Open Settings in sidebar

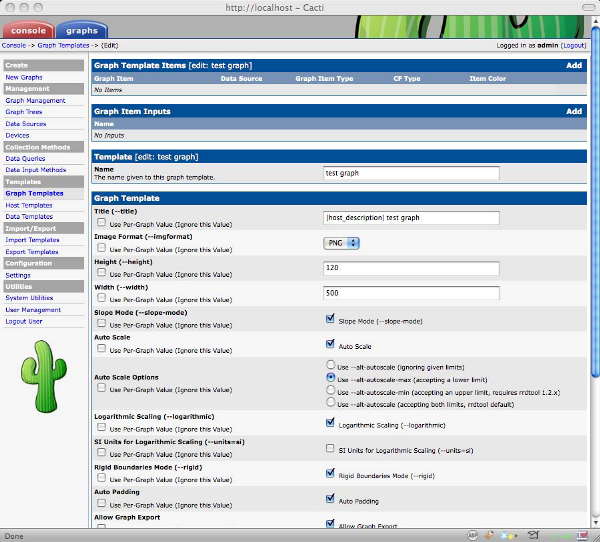point(18,275)
